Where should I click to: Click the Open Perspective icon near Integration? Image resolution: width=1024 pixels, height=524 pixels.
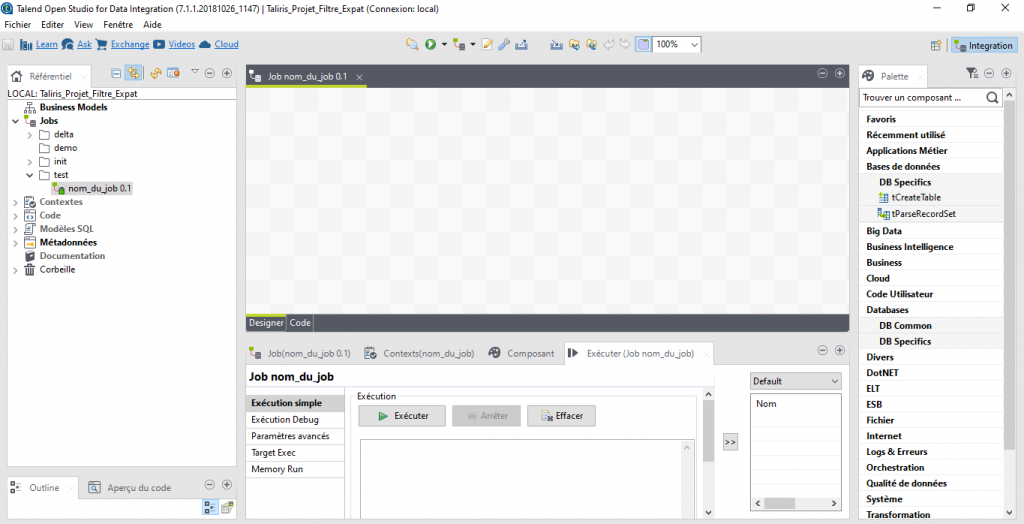pyautogui.click(x=936, y=45)
